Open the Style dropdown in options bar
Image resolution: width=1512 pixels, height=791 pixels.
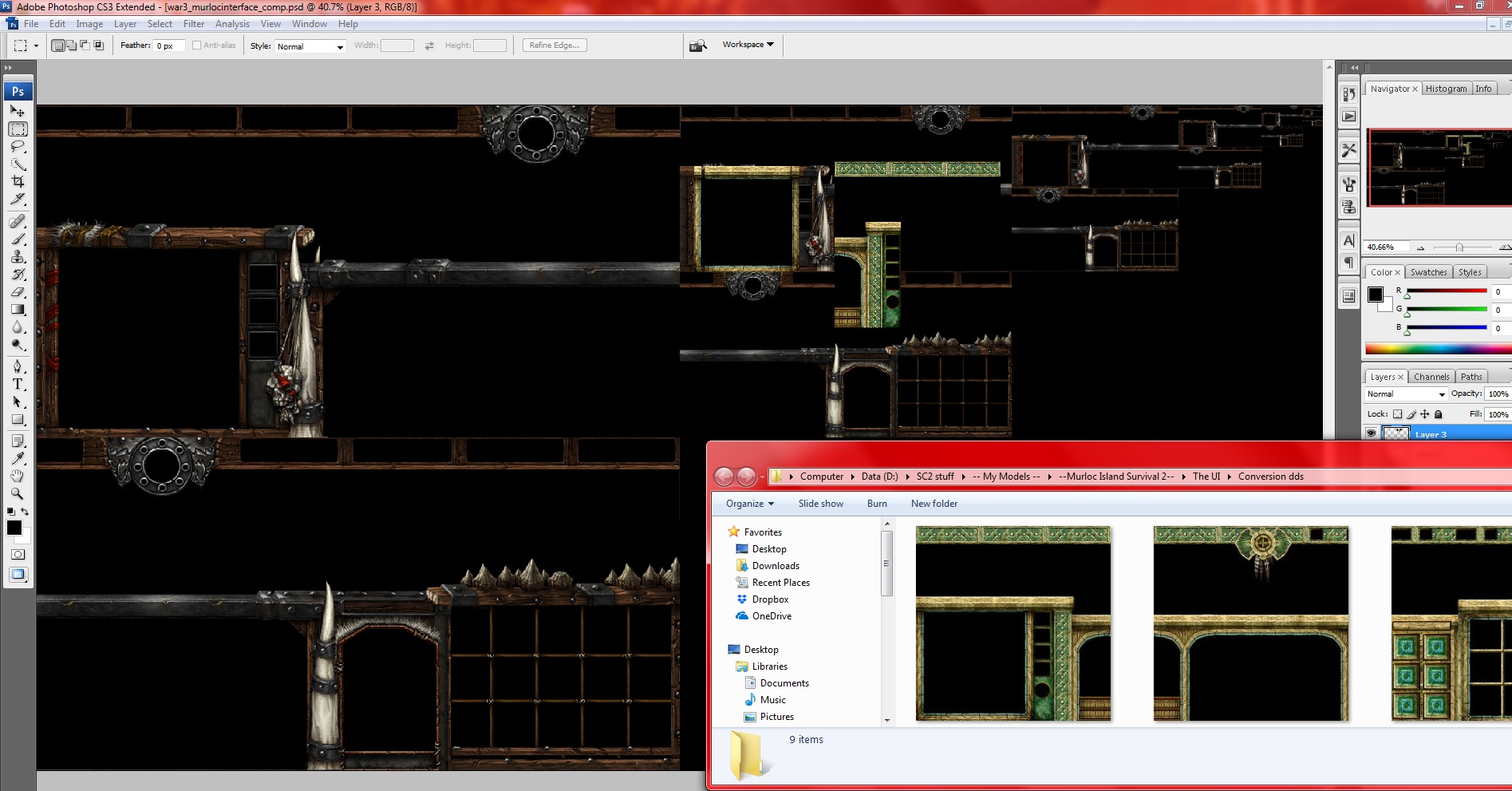[x=310, y=46]
